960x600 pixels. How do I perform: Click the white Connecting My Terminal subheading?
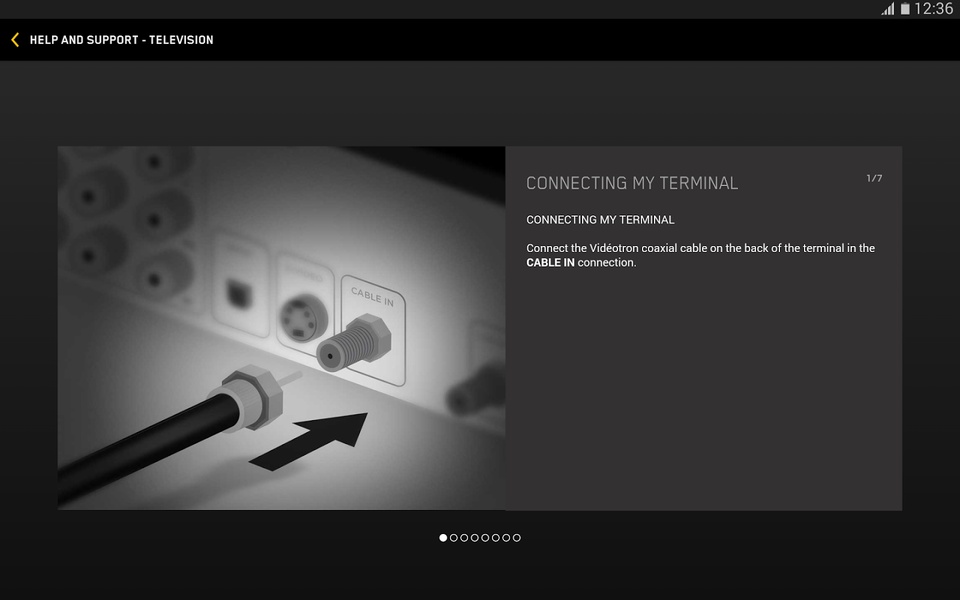click(x=600, y=220)
